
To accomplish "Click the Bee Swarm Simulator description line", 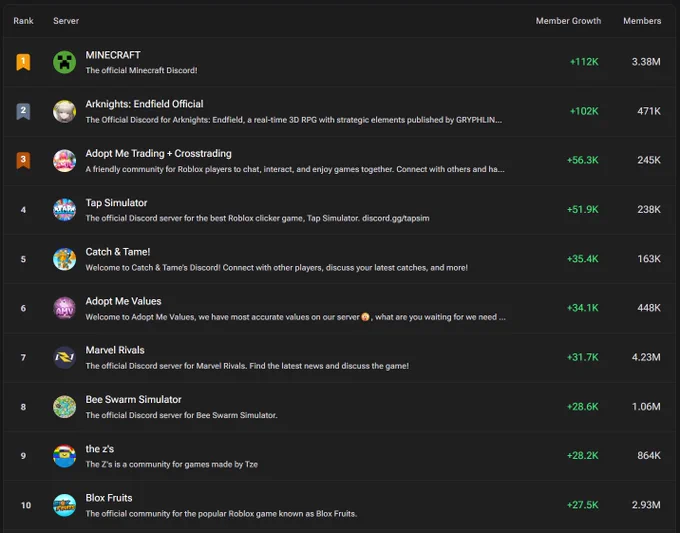I will tap(181, 415).
